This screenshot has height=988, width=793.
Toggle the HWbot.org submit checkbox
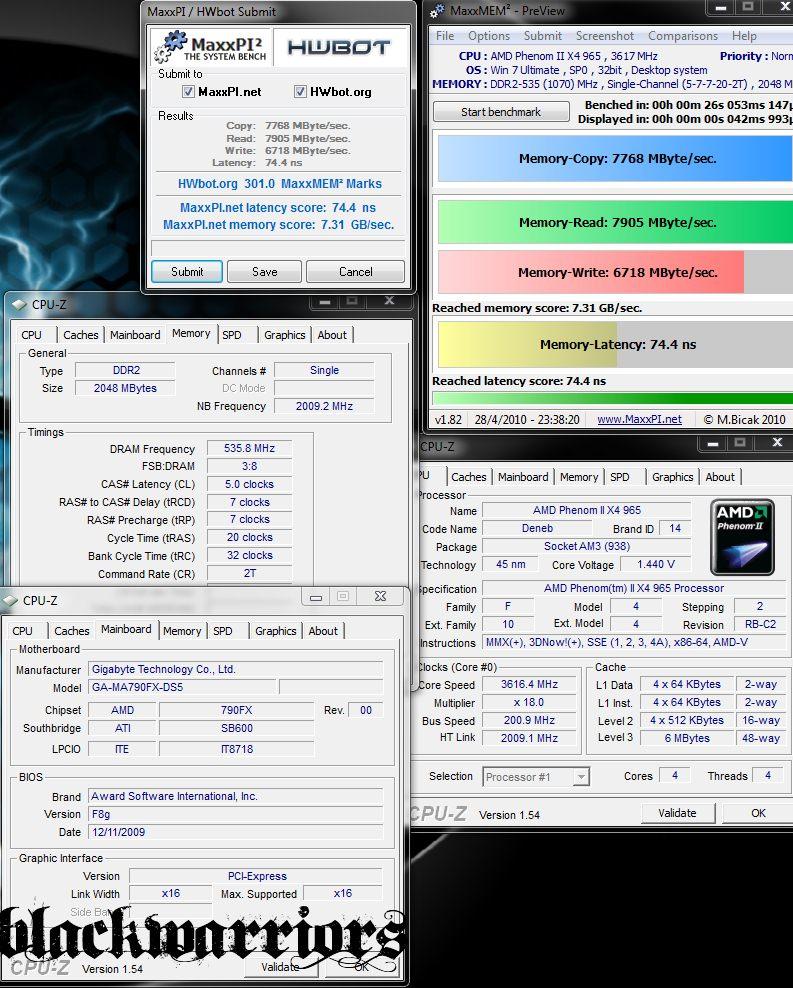300,92
